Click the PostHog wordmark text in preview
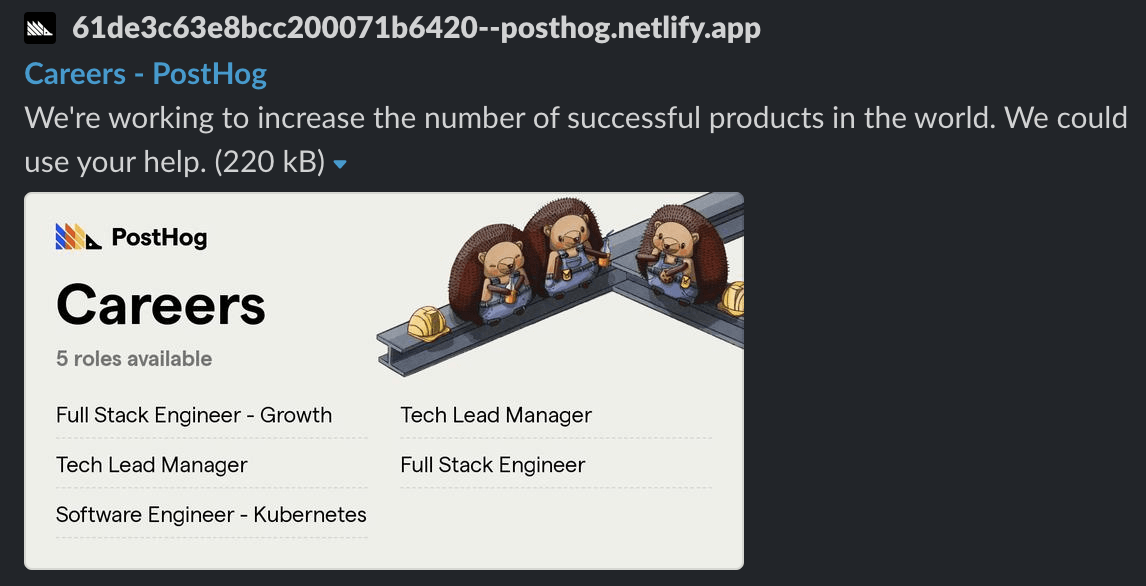This screenshot has width=1146, height=586. coord(159,237)
